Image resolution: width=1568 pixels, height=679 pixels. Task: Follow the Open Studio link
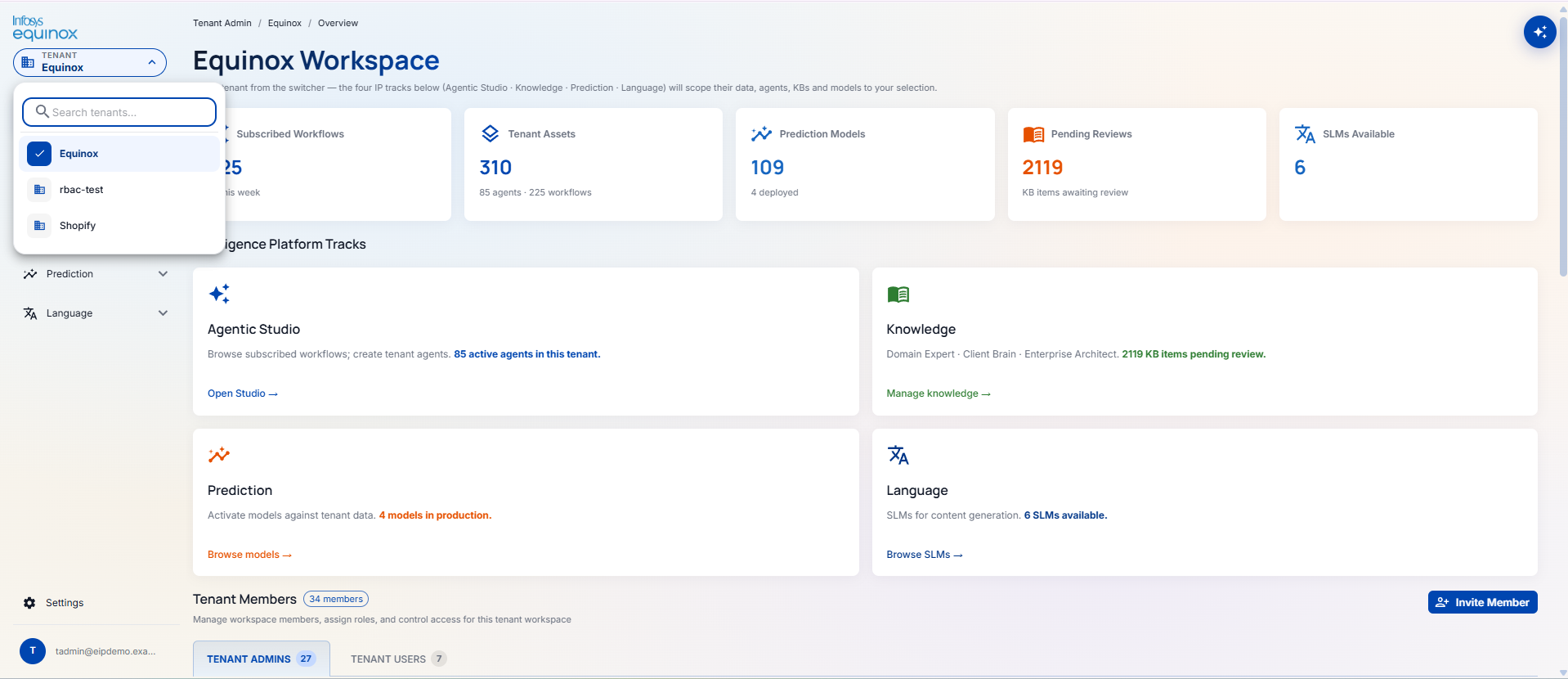click(243, 393)
